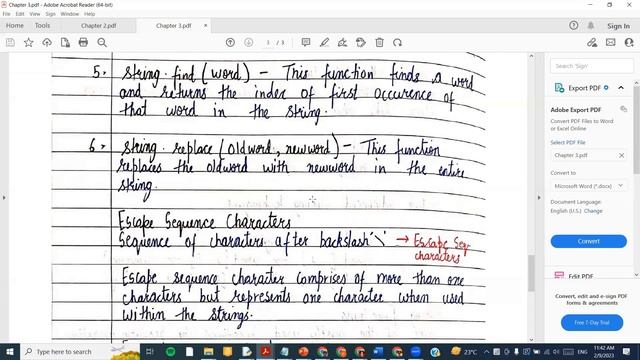Screen dimensions: 640x360
Task: Click the Type here to search box
Action: (80, 351)
